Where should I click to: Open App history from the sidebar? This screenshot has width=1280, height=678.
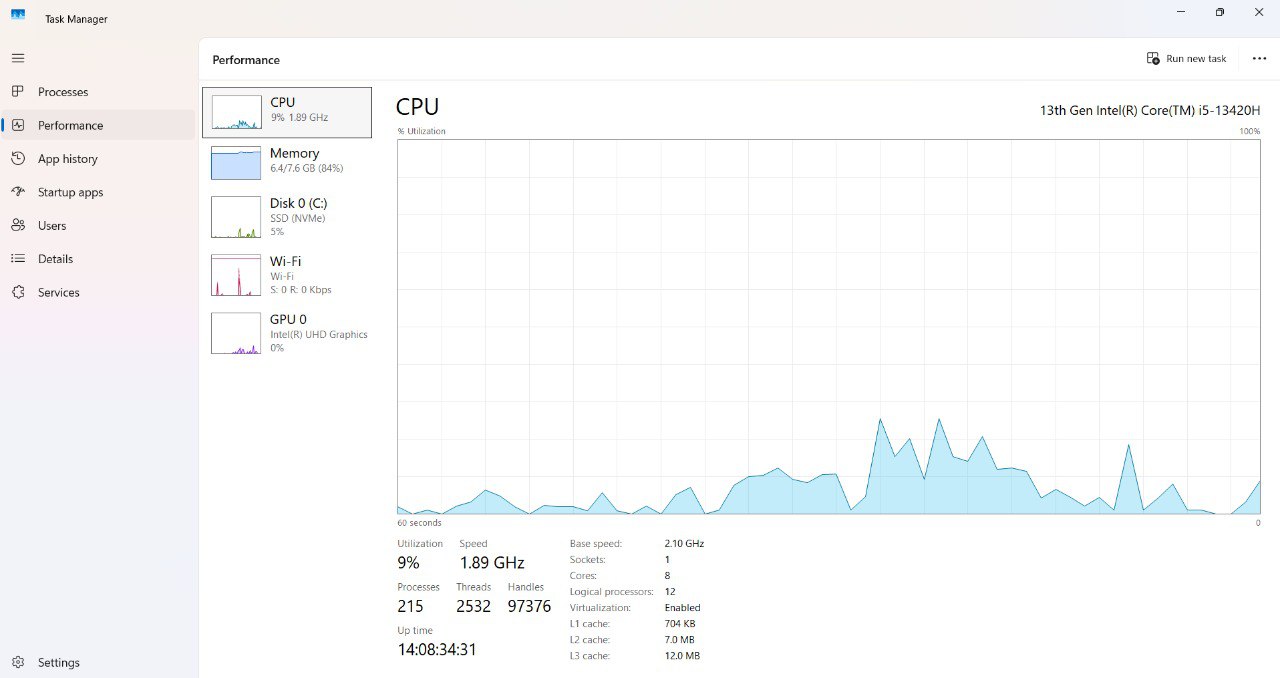pos(18,158)
